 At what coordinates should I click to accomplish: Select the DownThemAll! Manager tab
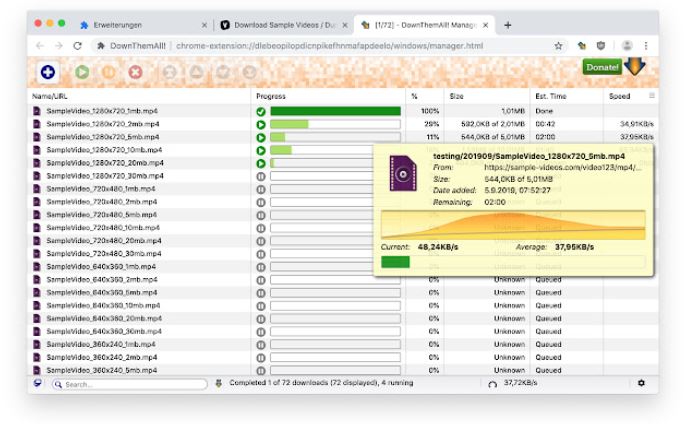pos(425,25)
